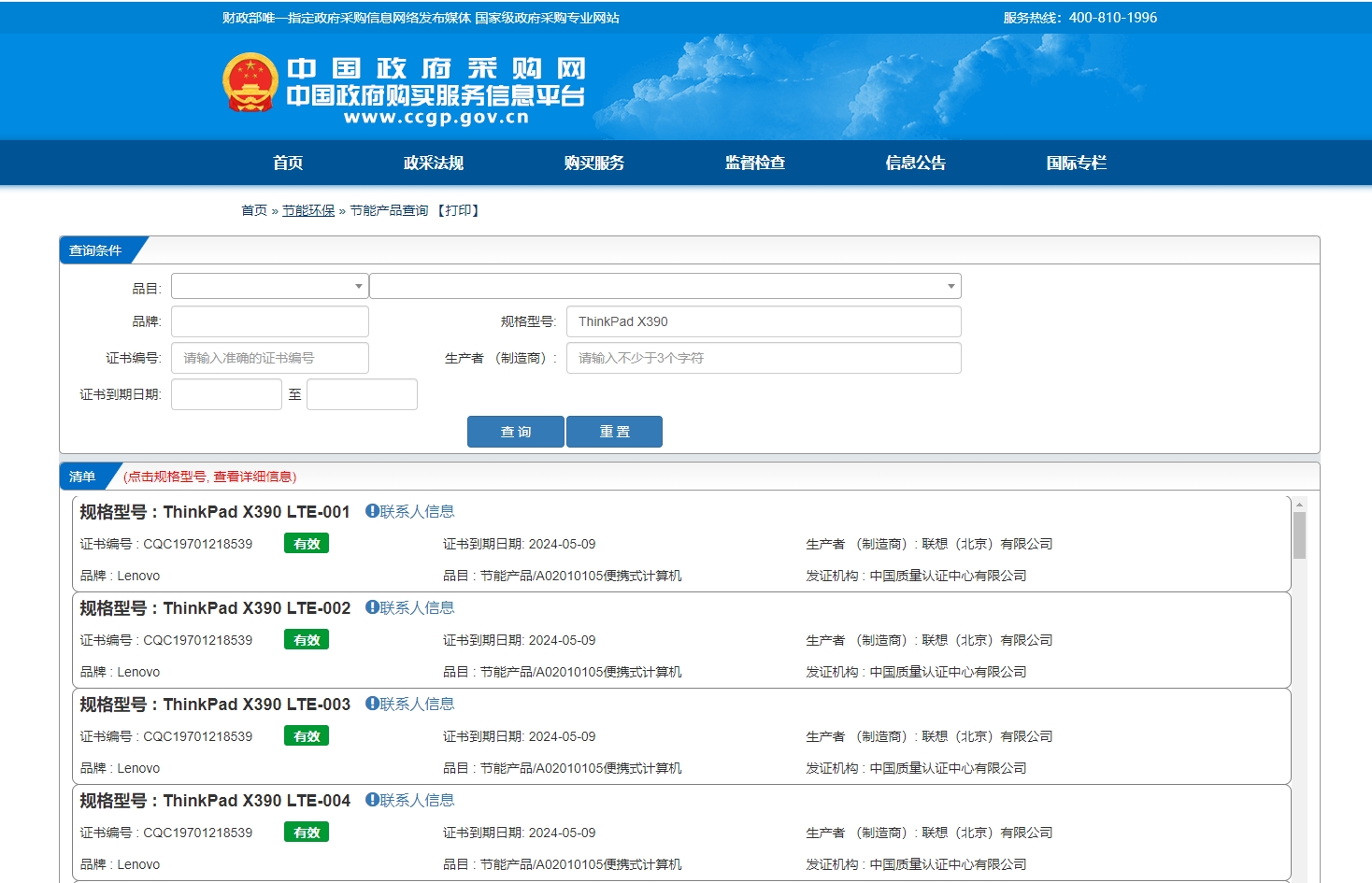
Task: Click 节能环保 breadcrumb link
Action: (308, 210)
